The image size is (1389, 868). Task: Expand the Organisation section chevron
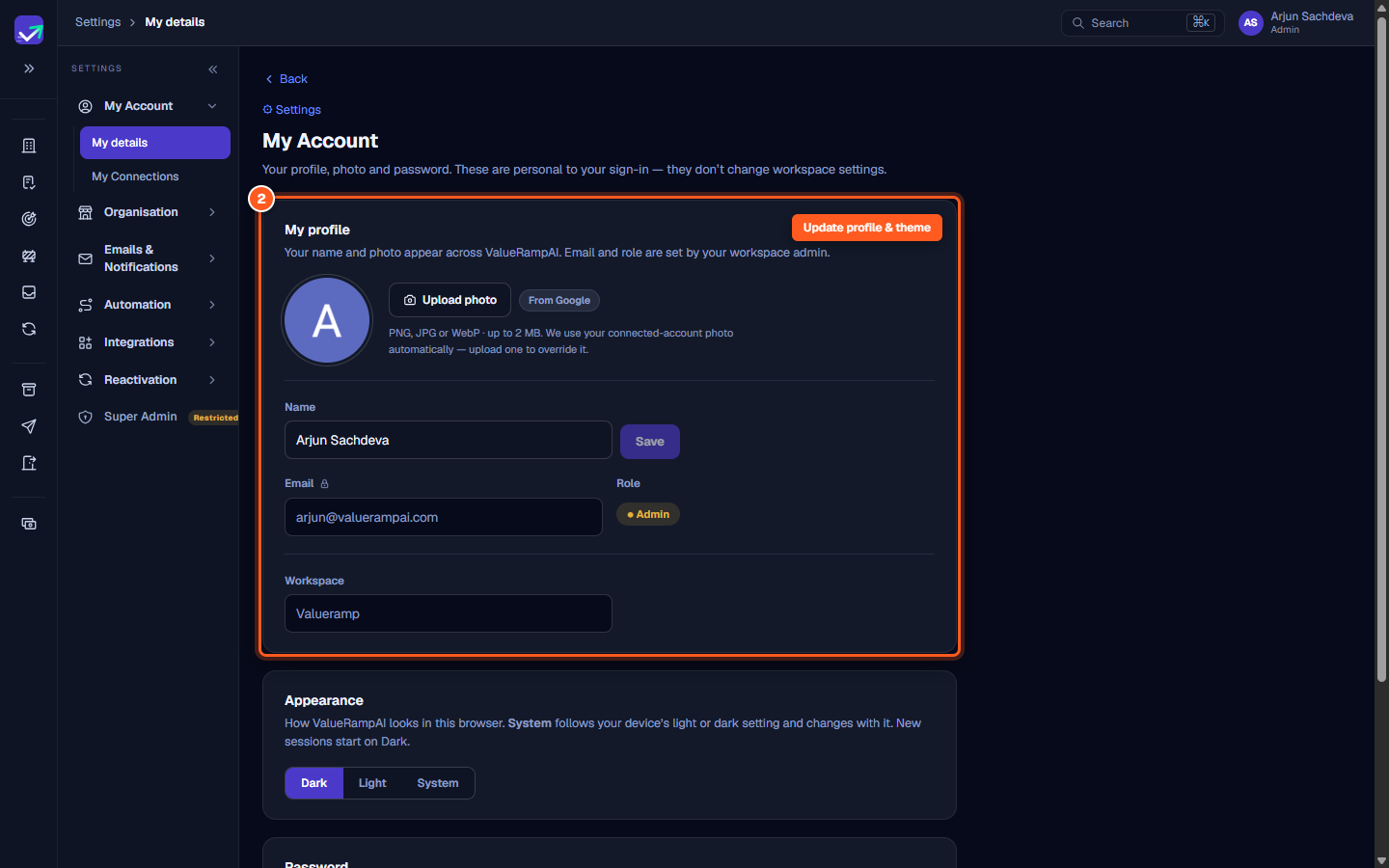click(212, 212)
